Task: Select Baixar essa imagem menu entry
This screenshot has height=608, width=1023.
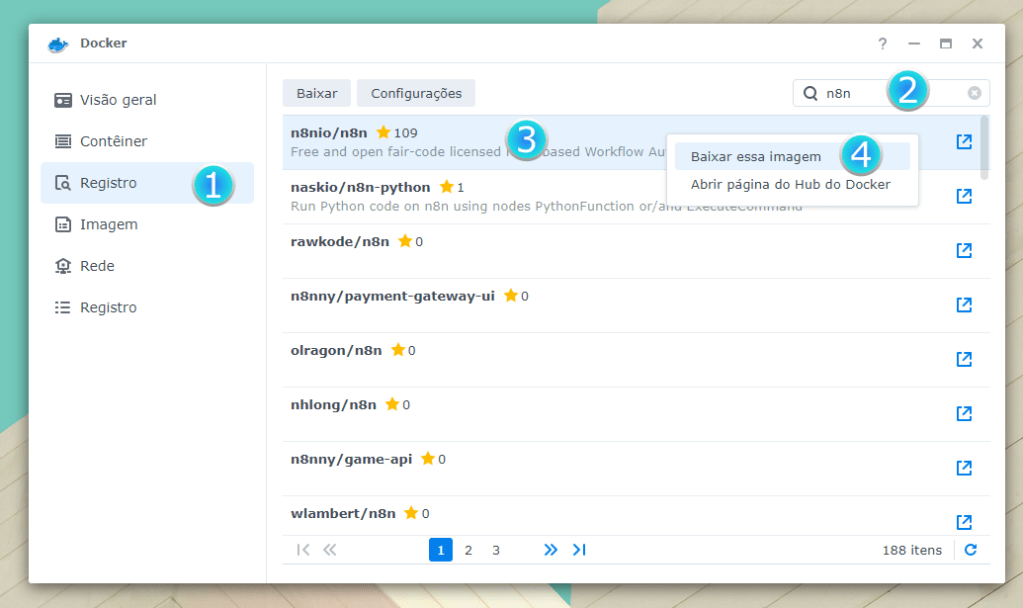Action: coord(756,157)
